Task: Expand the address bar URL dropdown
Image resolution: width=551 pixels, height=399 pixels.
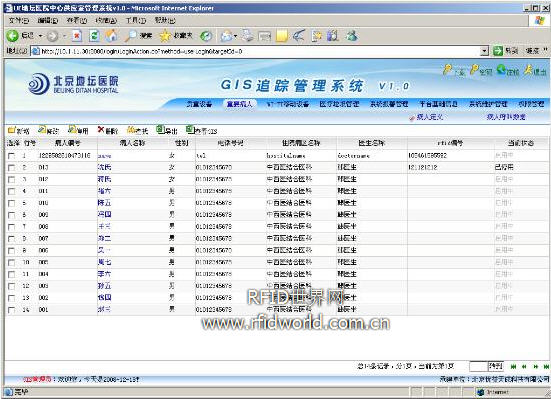Action: click(485, 51)
